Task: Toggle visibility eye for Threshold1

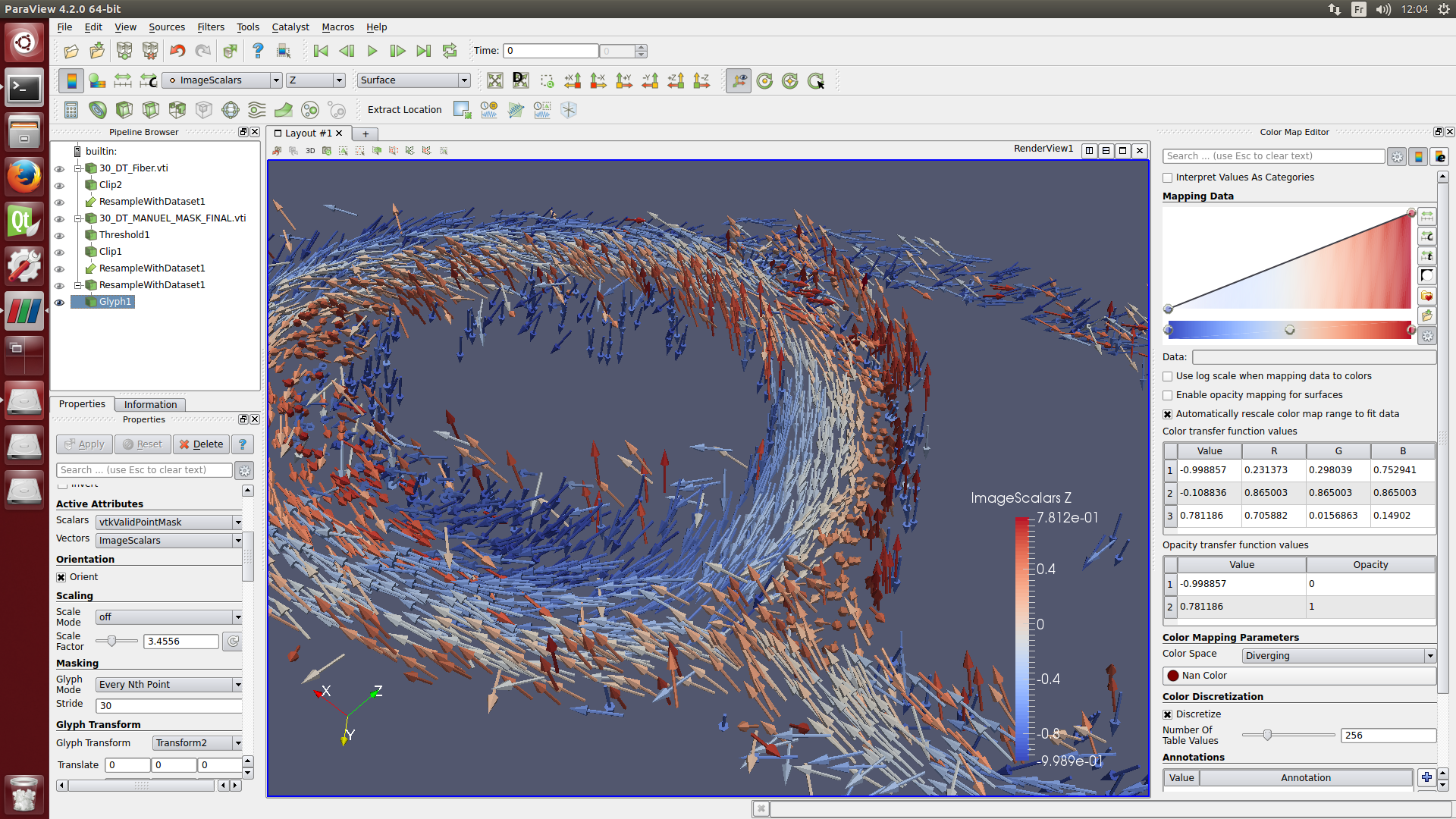Action: point(59,235)
